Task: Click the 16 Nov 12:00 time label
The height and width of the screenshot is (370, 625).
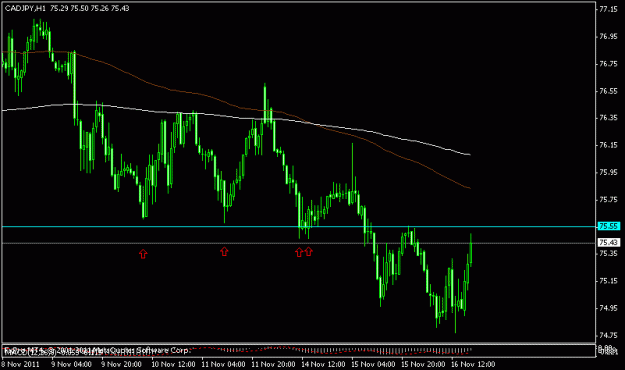Action: point(473,364)
